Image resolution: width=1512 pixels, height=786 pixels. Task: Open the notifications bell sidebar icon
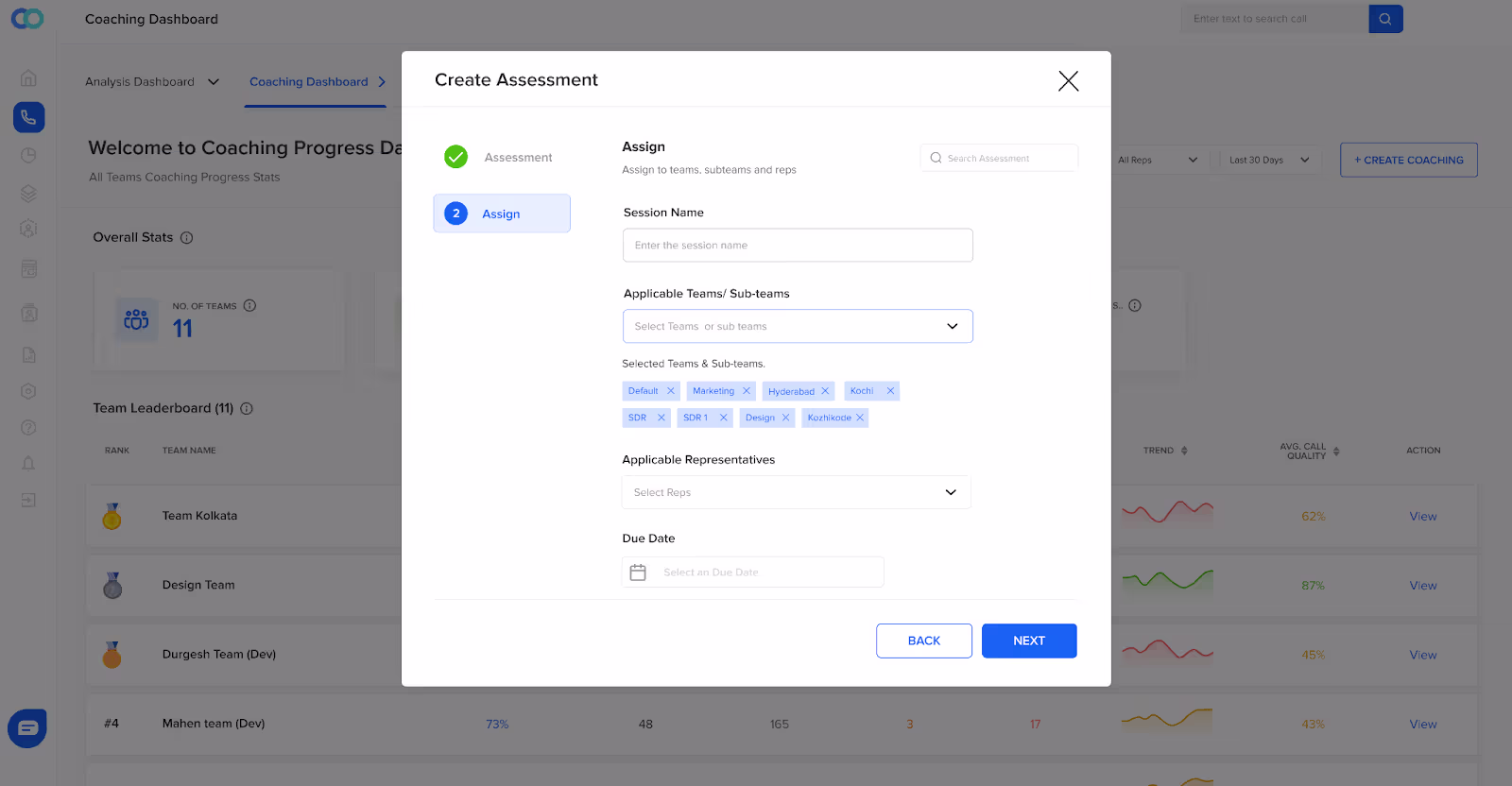coord(28,463)
